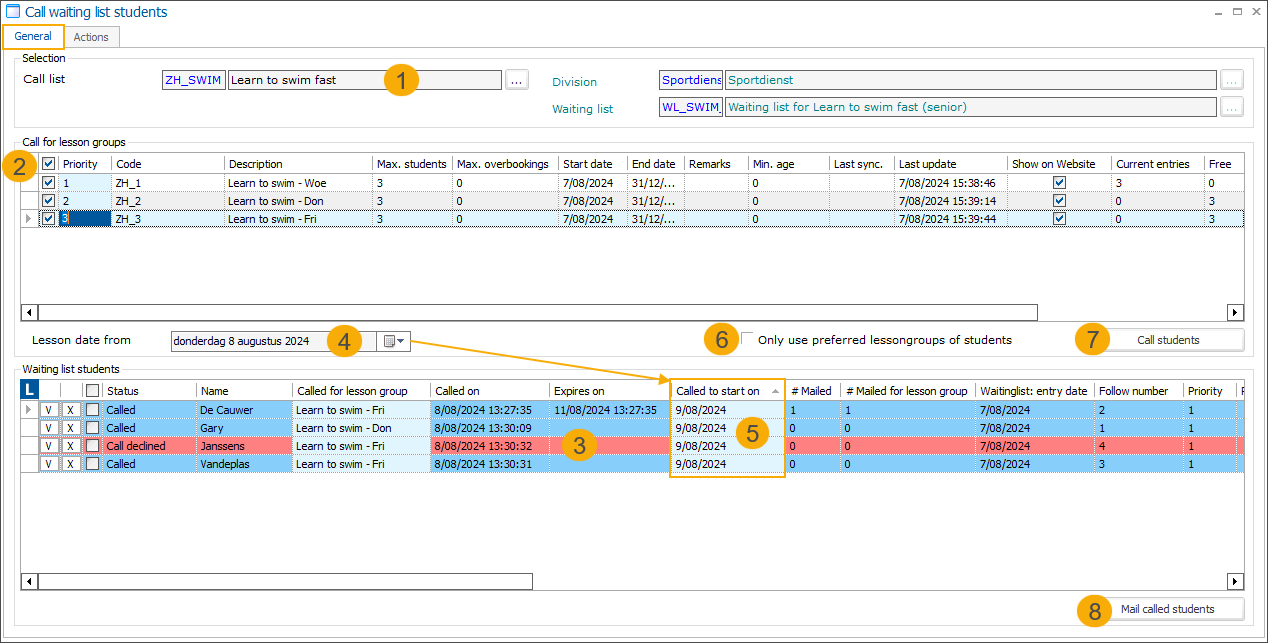Screen dimensions: 1268x643
Task: Toggle the select-all checkbox above Priority column
Action: tap(47, 163)
